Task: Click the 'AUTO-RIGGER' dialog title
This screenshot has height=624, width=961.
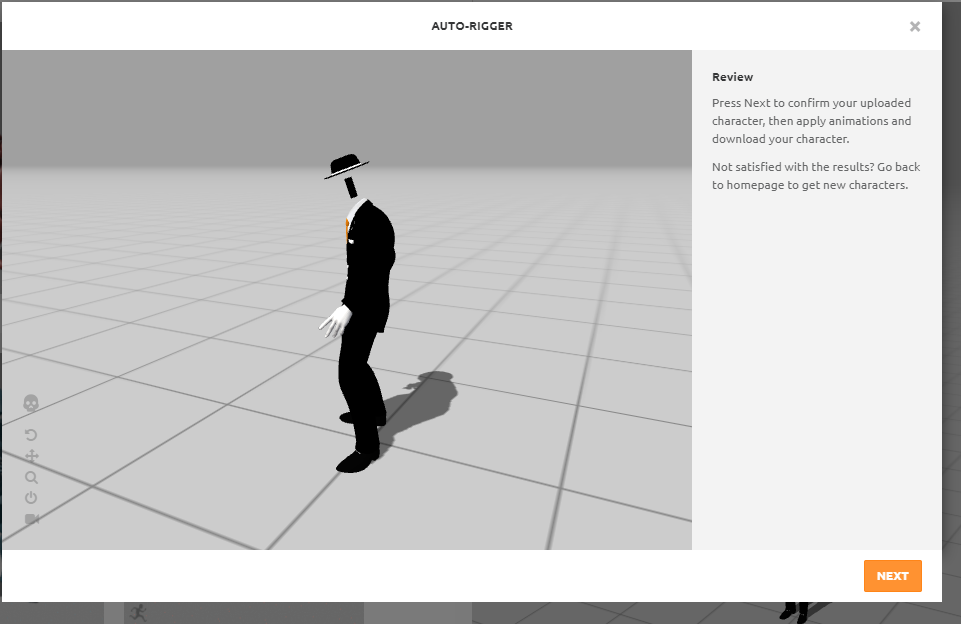Action: point(472,26)
